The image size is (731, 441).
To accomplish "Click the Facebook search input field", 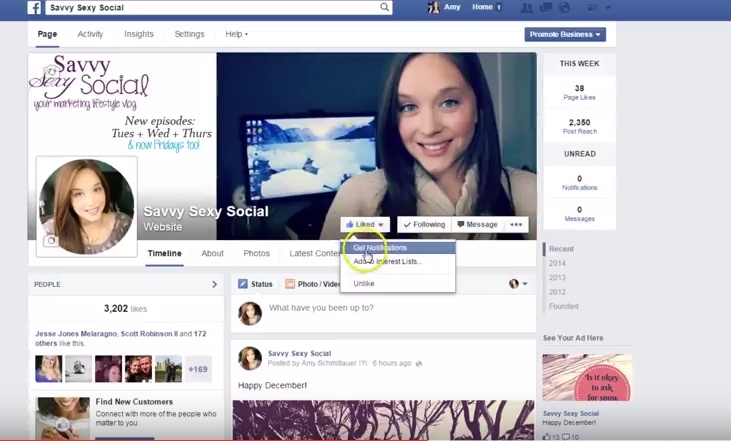I will 212,7.
